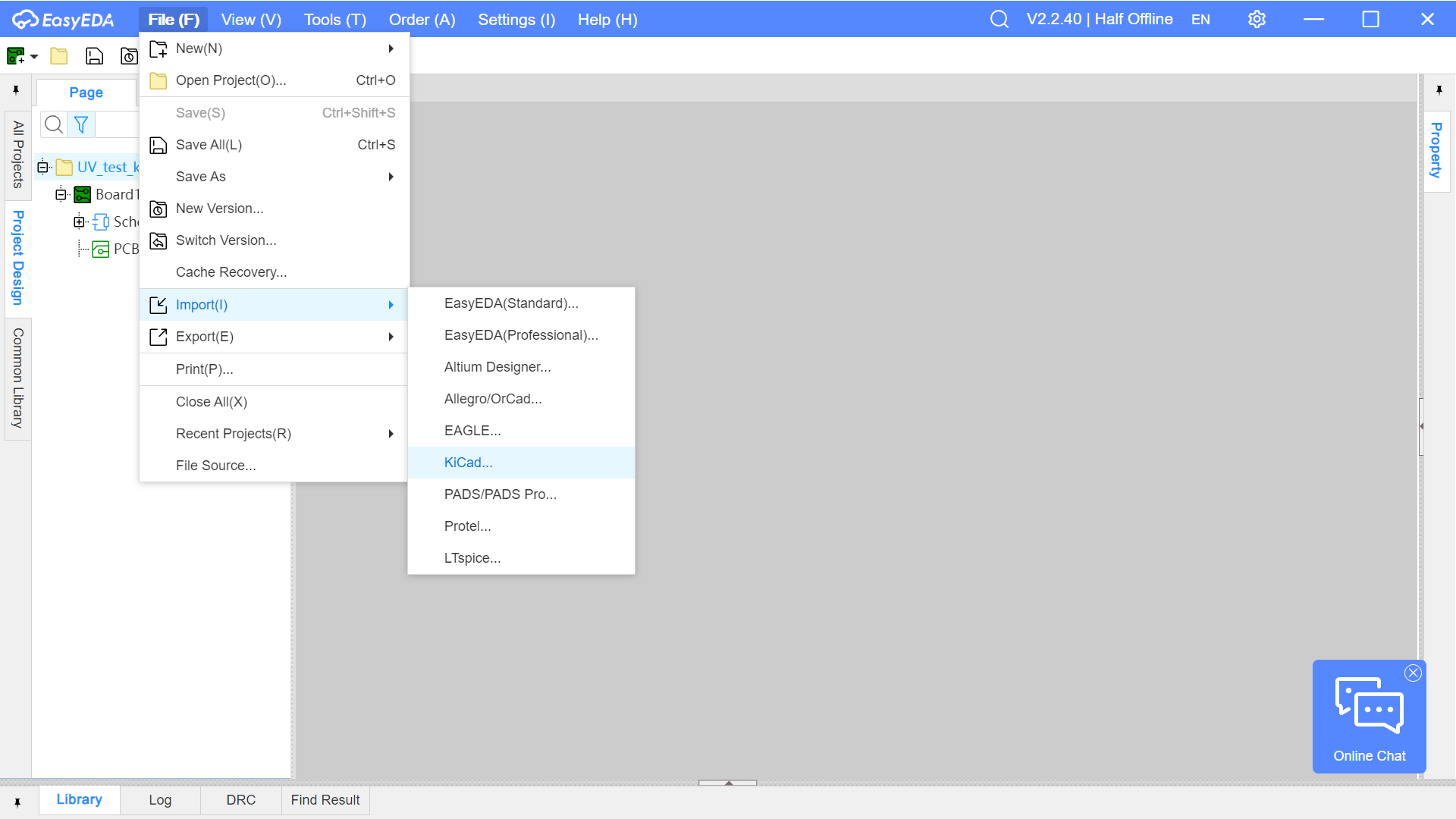1456x819 pixels.
Task: Toggle the right Property panel pin
Action: (x=1439, y=91)
